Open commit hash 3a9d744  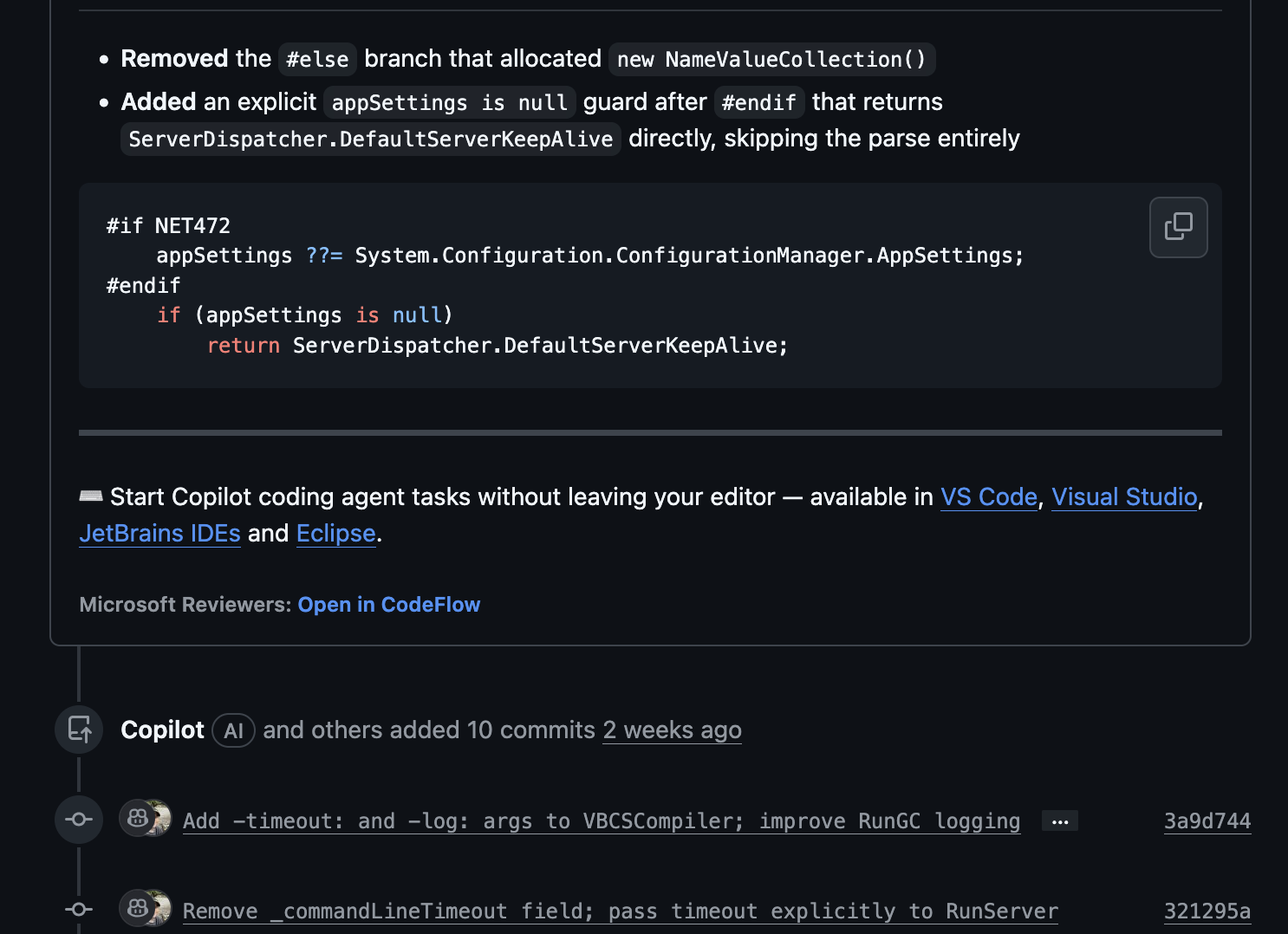pyautogui.click(x=1207, y=820)
